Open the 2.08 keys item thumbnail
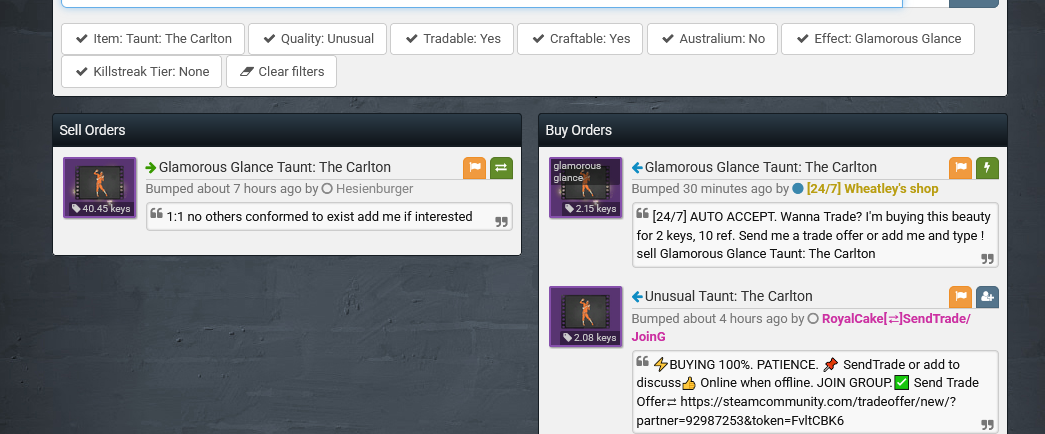This screenshot has width=1045, height=434. [586, 317]
